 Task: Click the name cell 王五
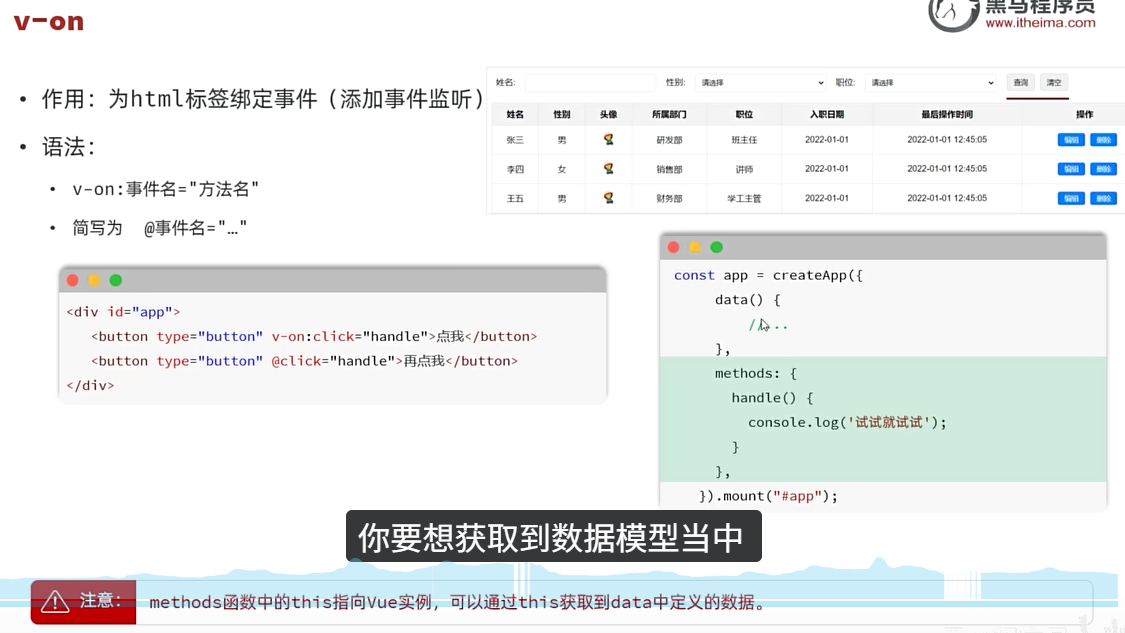pos(515,198)
